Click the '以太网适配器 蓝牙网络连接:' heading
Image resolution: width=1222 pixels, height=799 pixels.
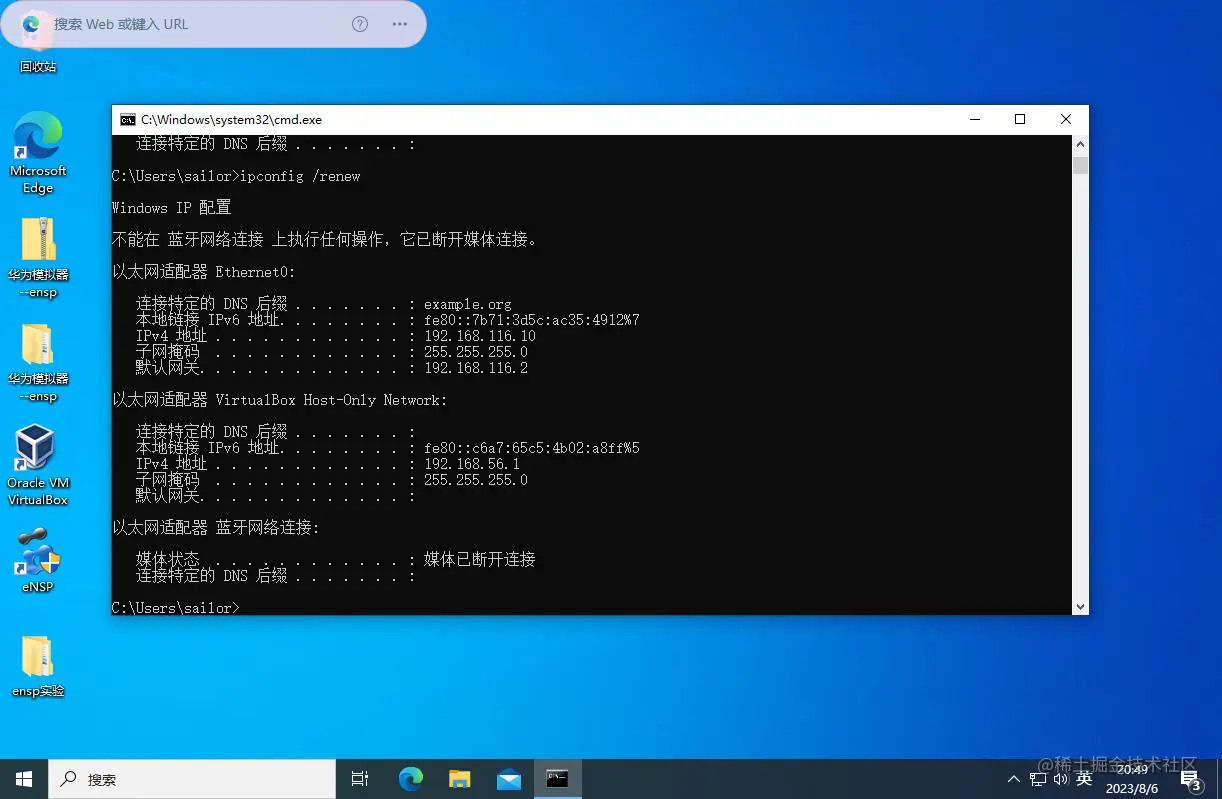(216, 528)
